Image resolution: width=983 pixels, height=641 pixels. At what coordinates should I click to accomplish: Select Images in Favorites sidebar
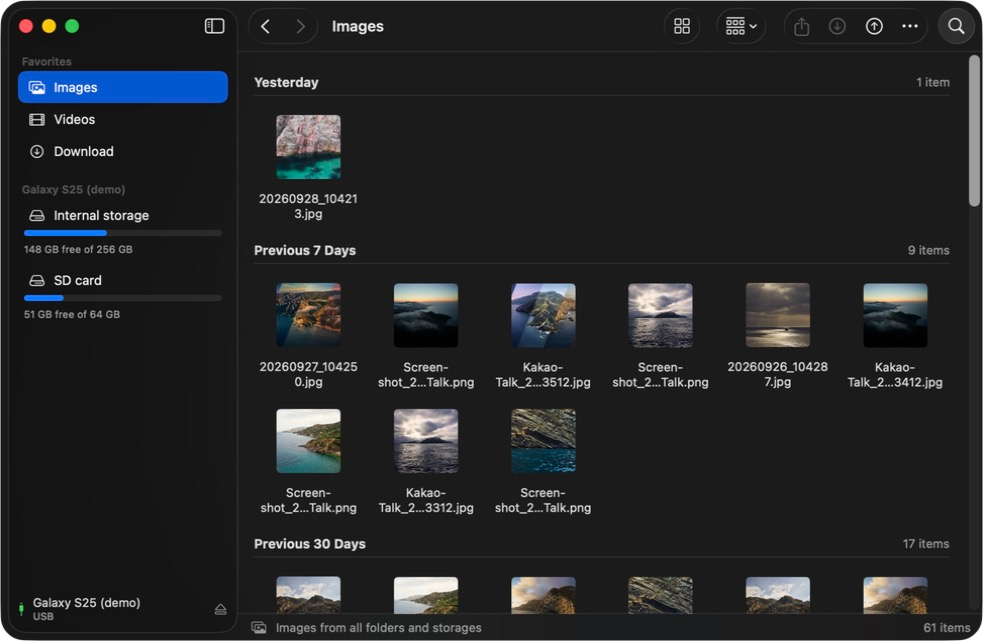coord(123,87)
